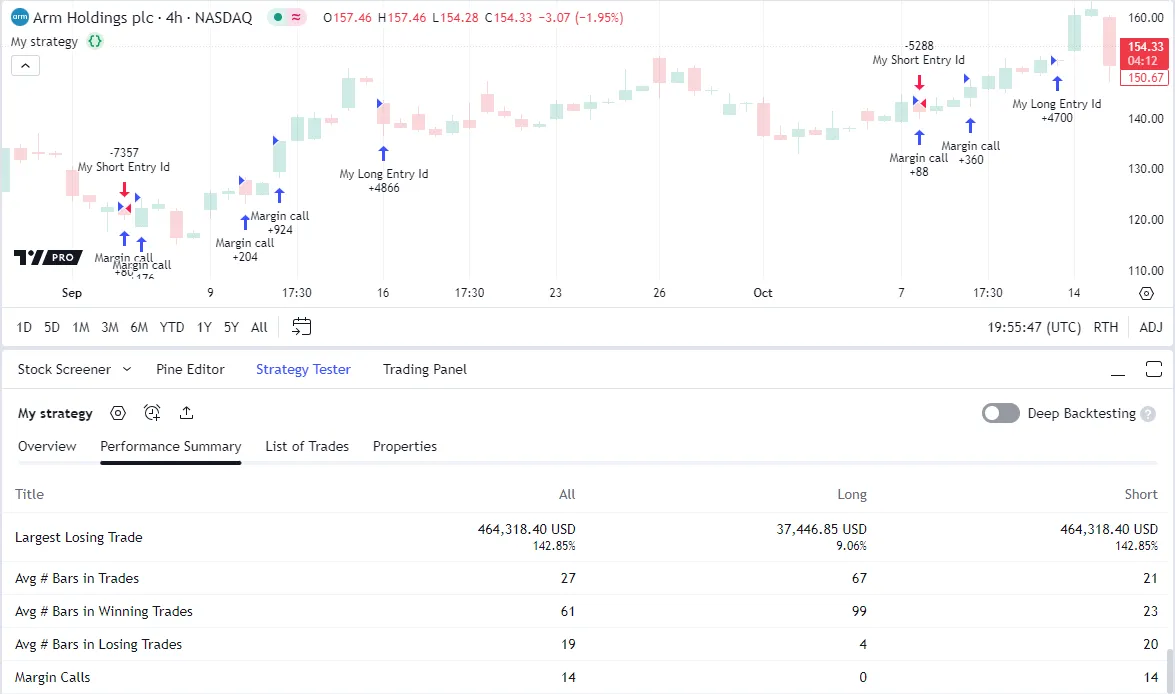Open the Pine Editor tab
Viewport: 1175px width, 694px height.
click(x=190, y=369)
